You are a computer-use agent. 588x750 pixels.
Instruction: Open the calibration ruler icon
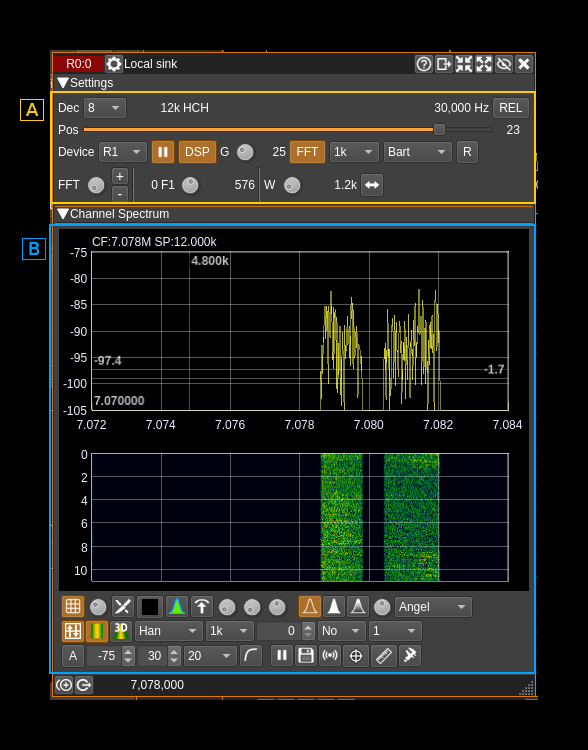[x=384, y=655]
